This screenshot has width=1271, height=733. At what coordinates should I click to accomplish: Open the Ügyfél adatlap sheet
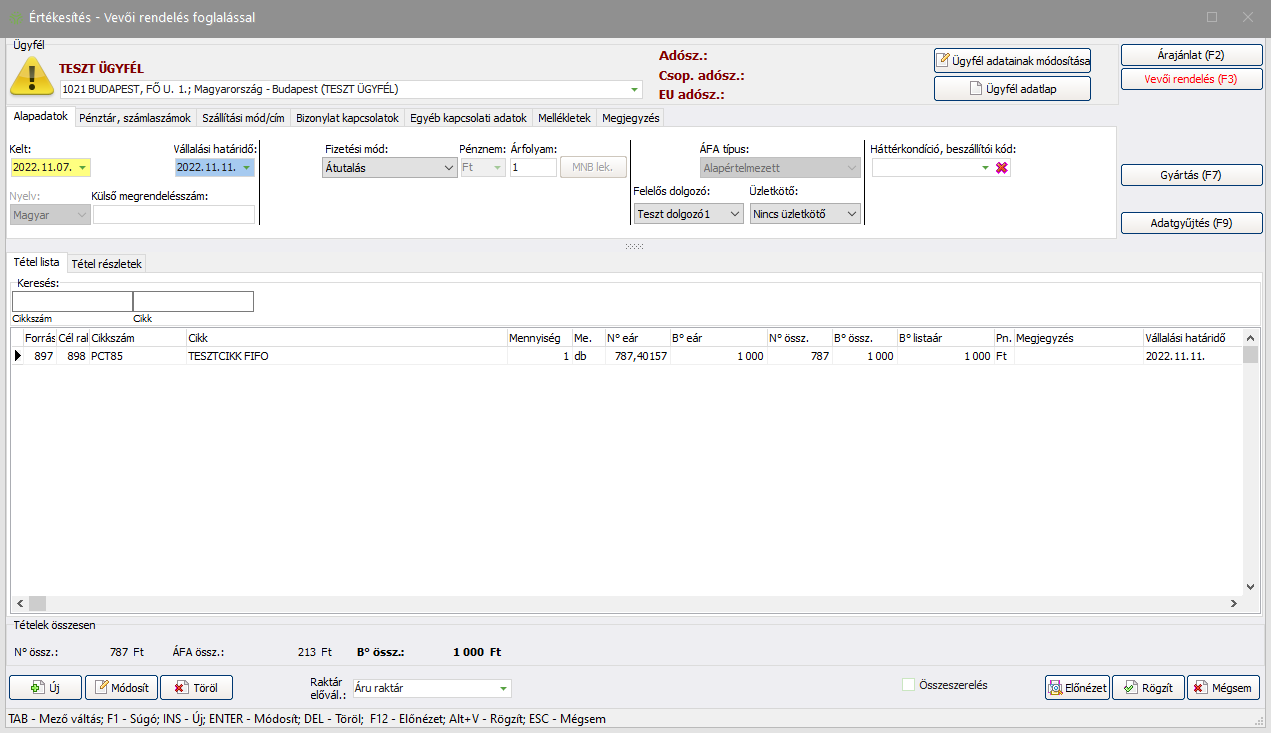pyautogui.click(x=1012, y=89)
